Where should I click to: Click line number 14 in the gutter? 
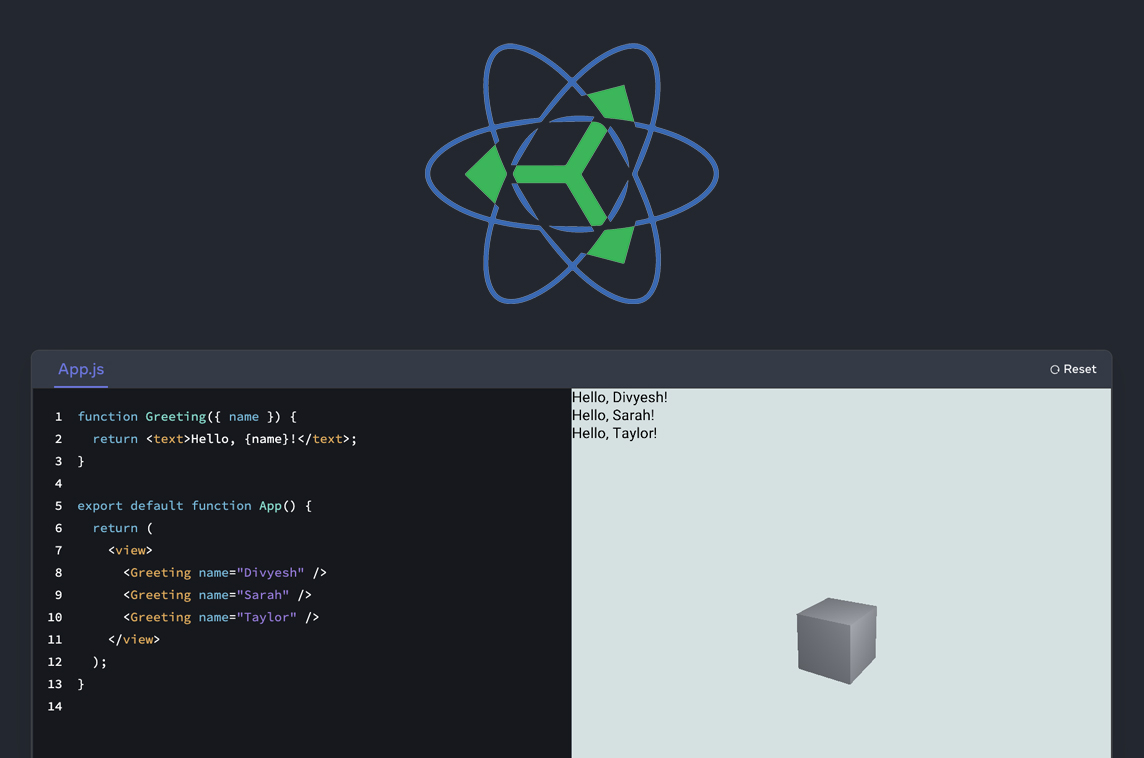[55, 706]
